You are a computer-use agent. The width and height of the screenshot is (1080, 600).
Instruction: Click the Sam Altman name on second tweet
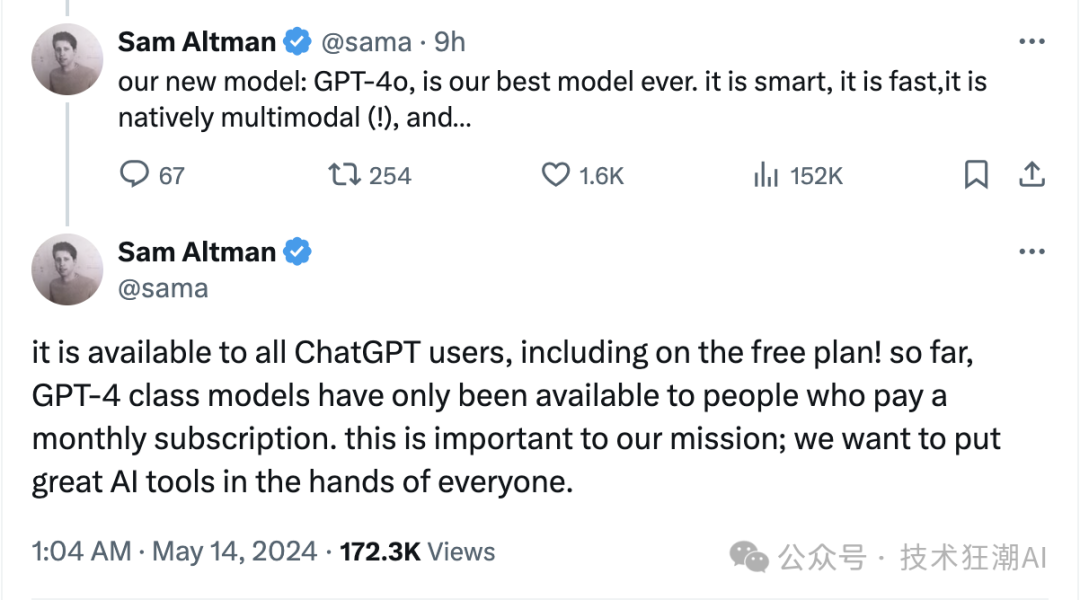click(196, 253)
